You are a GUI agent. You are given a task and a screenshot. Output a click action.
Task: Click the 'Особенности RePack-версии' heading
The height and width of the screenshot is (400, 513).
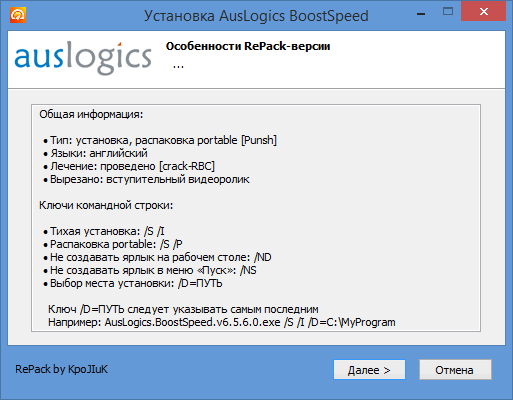[248, 46]
